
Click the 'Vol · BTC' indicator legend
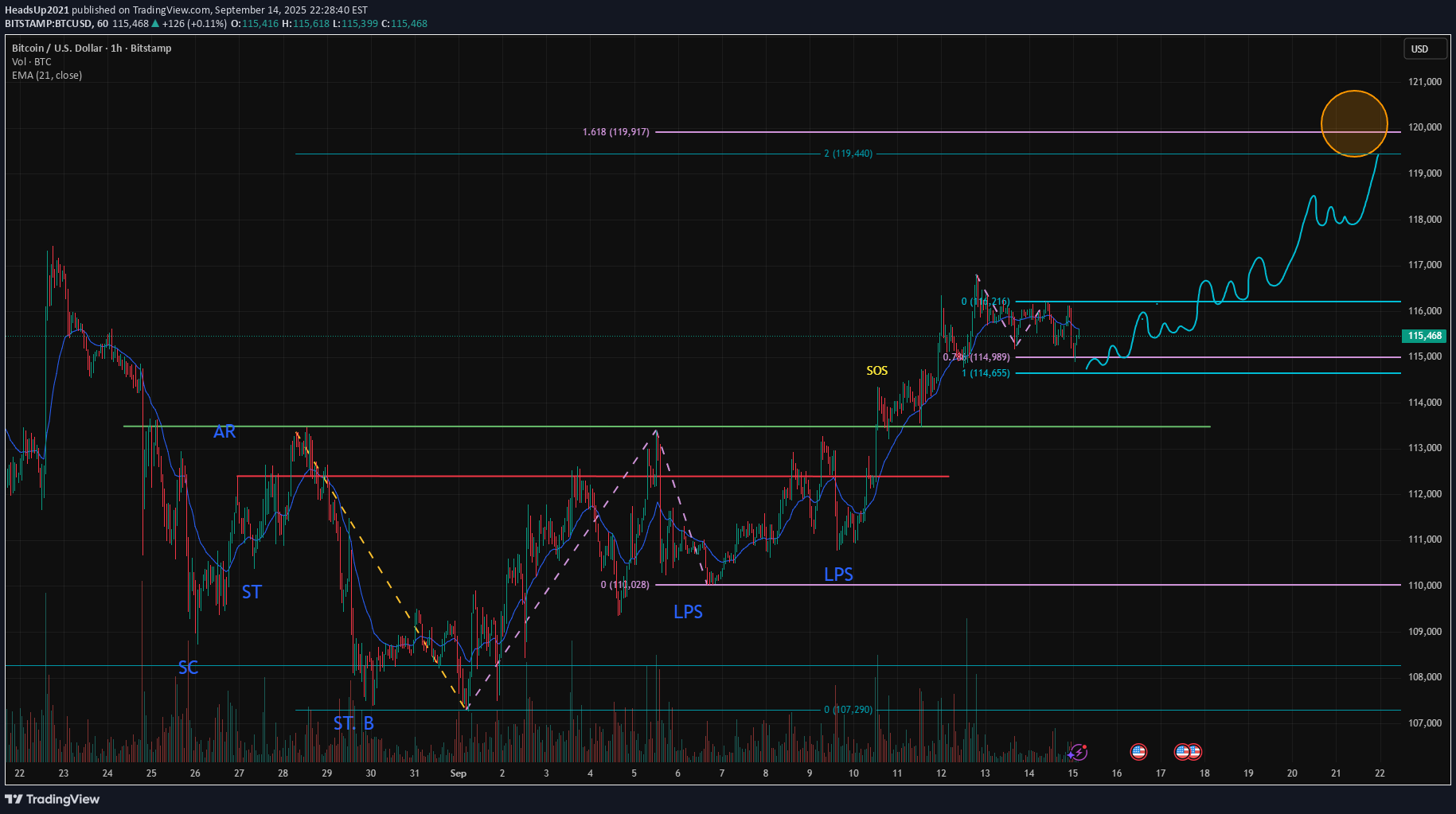pos(32,62)
